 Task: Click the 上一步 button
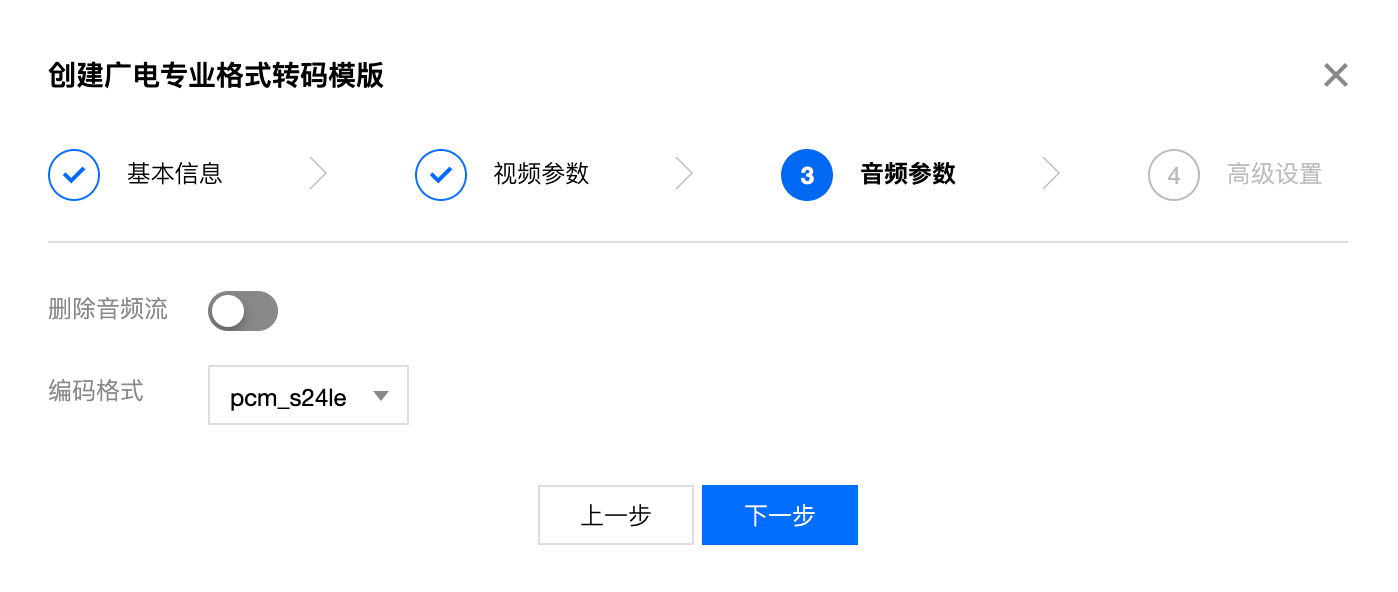click(616, 515)
